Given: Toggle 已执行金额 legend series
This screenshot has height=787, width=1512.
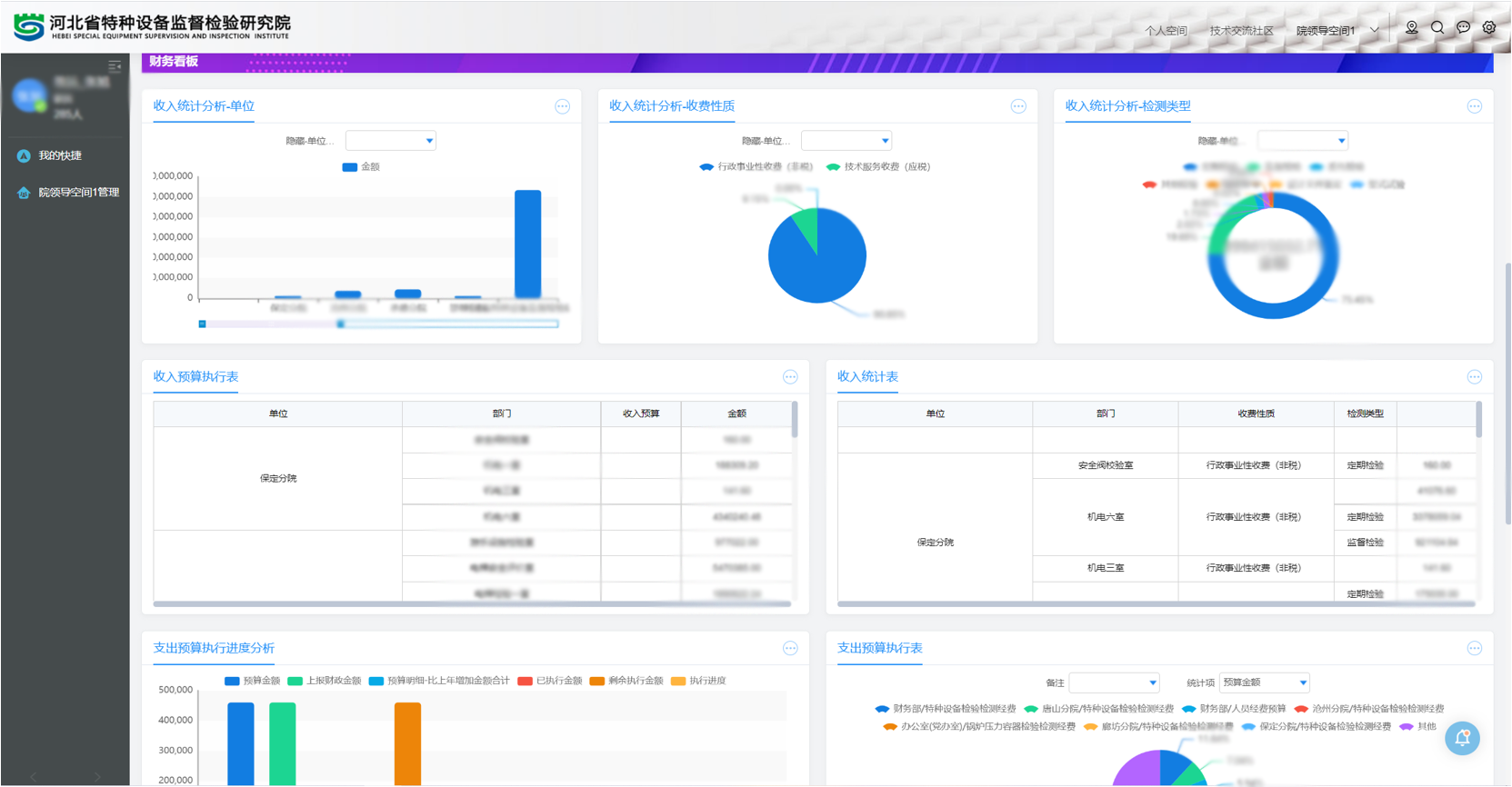Looking at the screenshot, I should pos(549,681).
